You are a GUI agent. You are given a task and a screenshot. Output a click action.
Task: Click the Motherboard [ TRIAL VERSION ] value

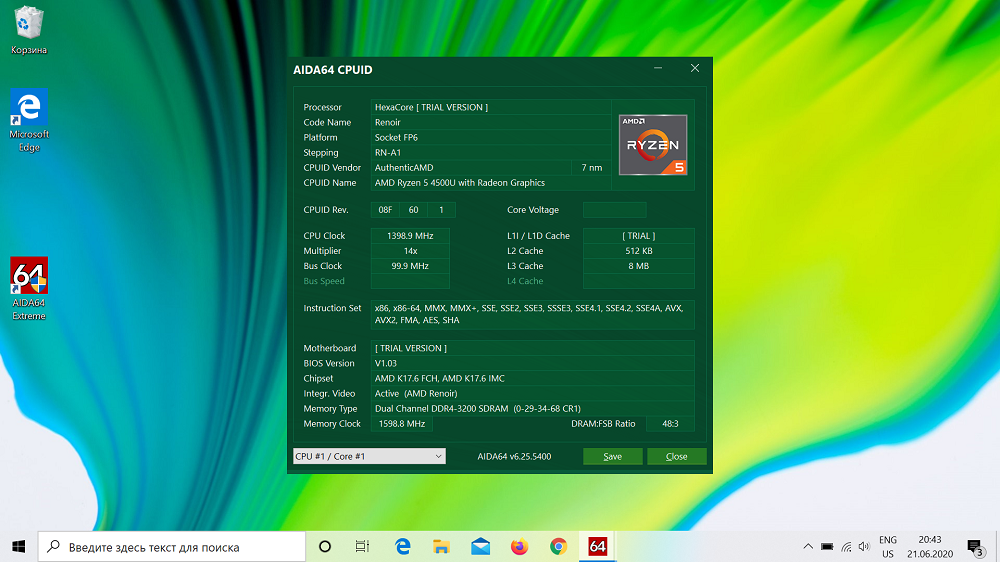pos(411,348)
